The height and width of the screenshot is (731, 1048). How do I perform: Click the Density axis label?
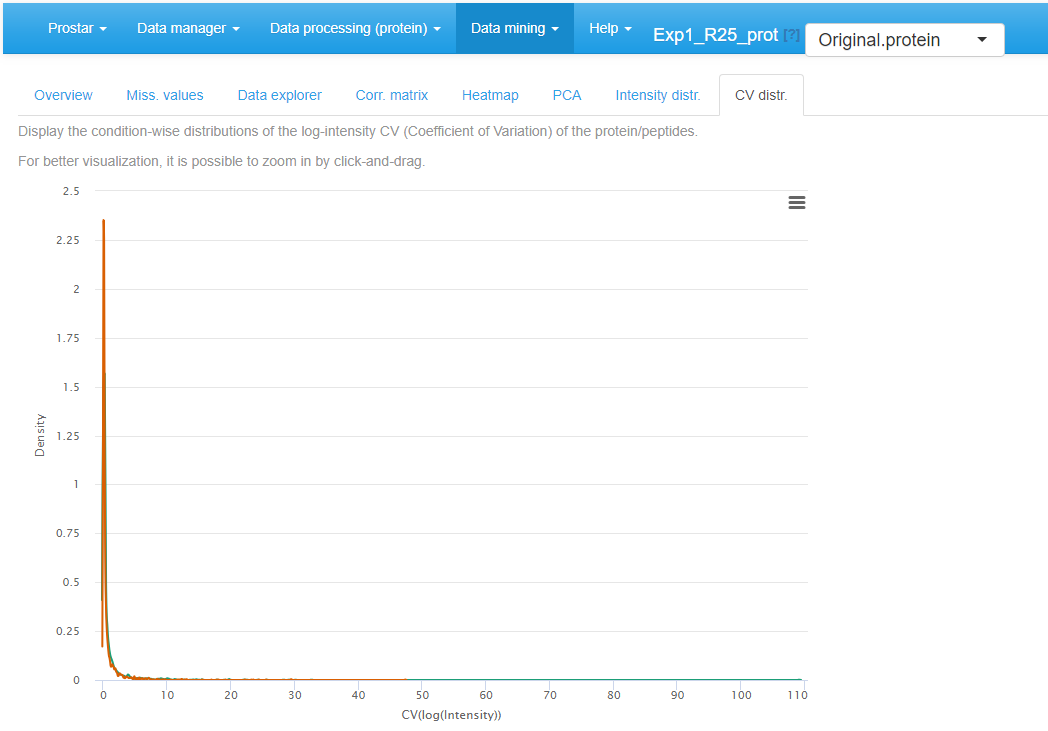(40, 435)
